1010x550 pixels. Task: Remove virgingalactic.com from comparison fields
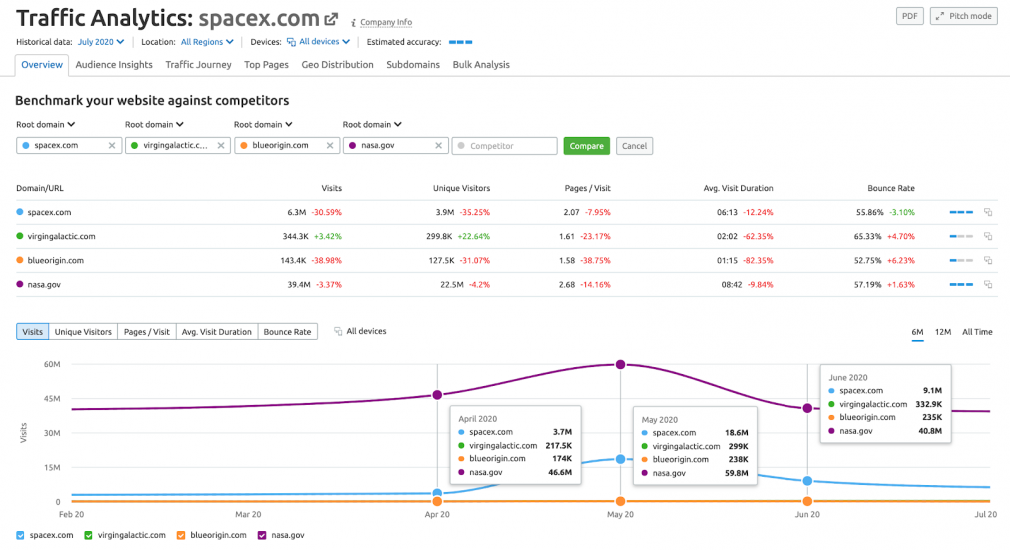[221, 146]
